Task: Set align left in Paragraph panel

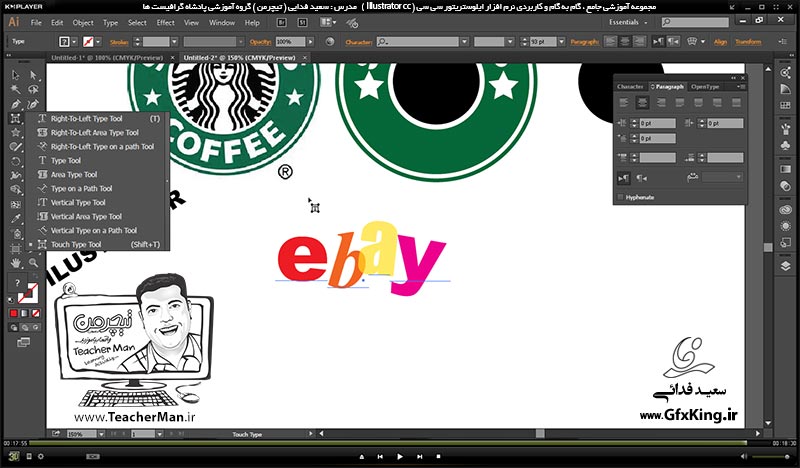Action: pos(623,103)
